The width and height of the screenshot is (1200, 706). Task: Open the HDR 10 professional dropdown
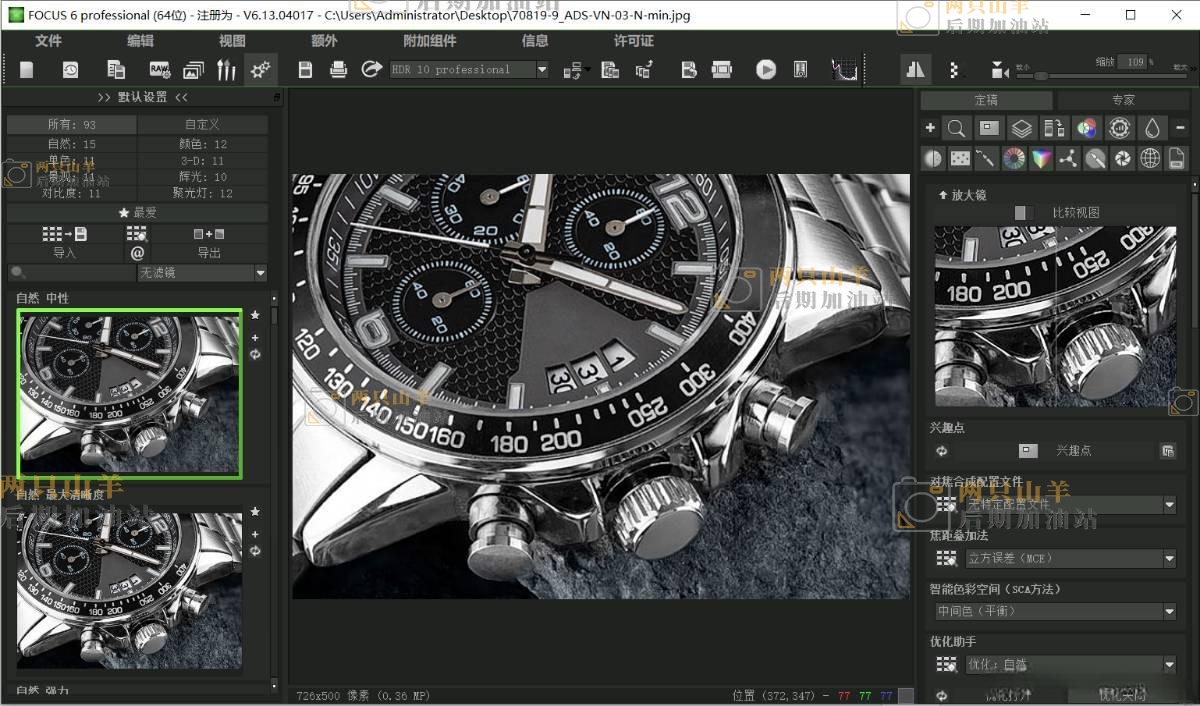tap(542, 70)
